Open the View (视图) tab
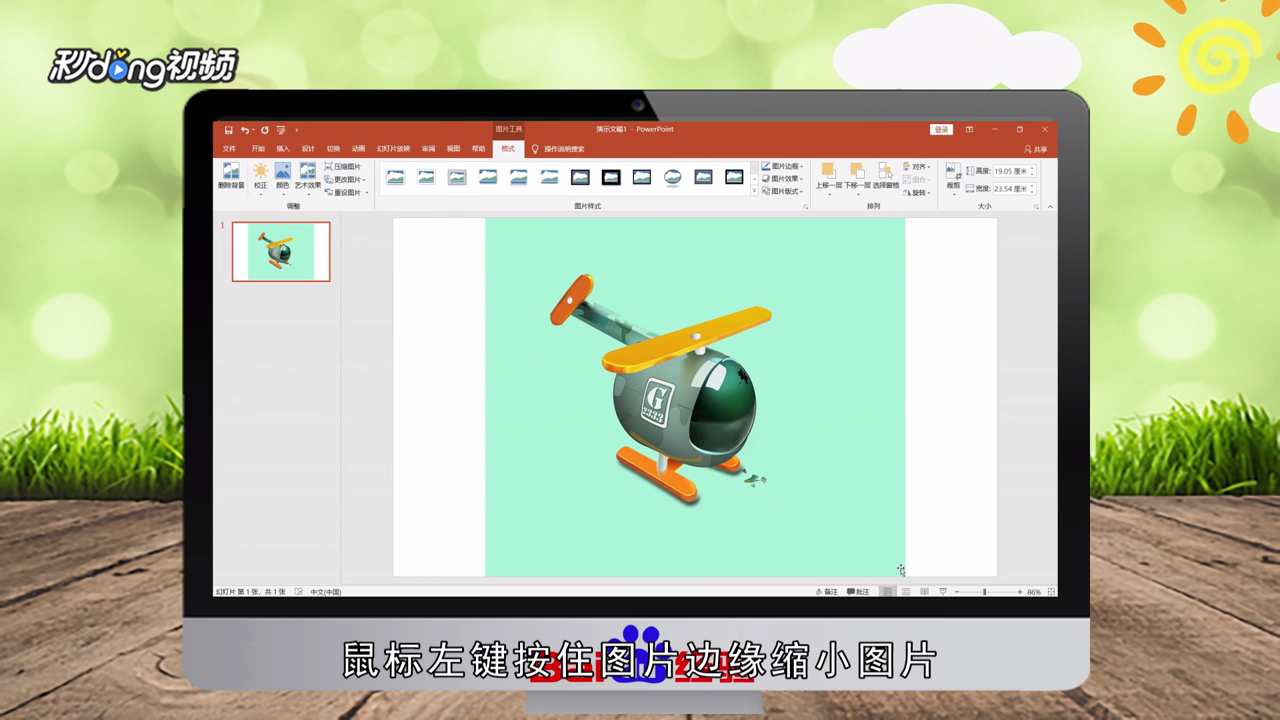Viewport: 1280px width, 720px height. point(453,149)
